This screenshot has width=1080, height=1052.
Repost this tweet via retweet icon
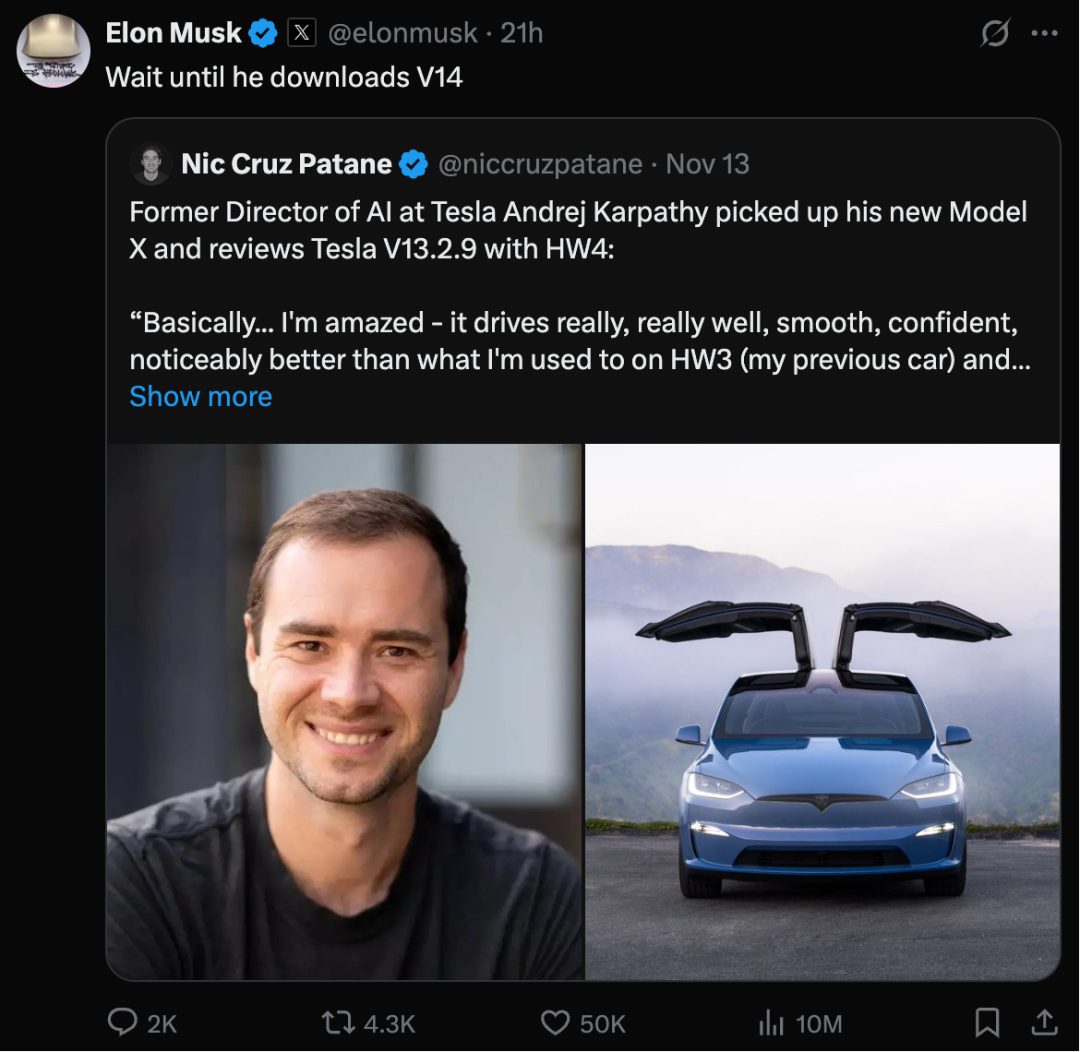336,1022
